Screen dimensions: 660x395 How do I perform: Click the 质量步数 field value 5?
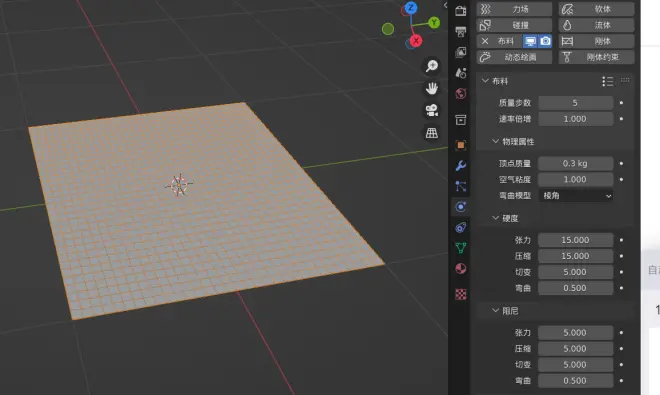click(576, 103)
